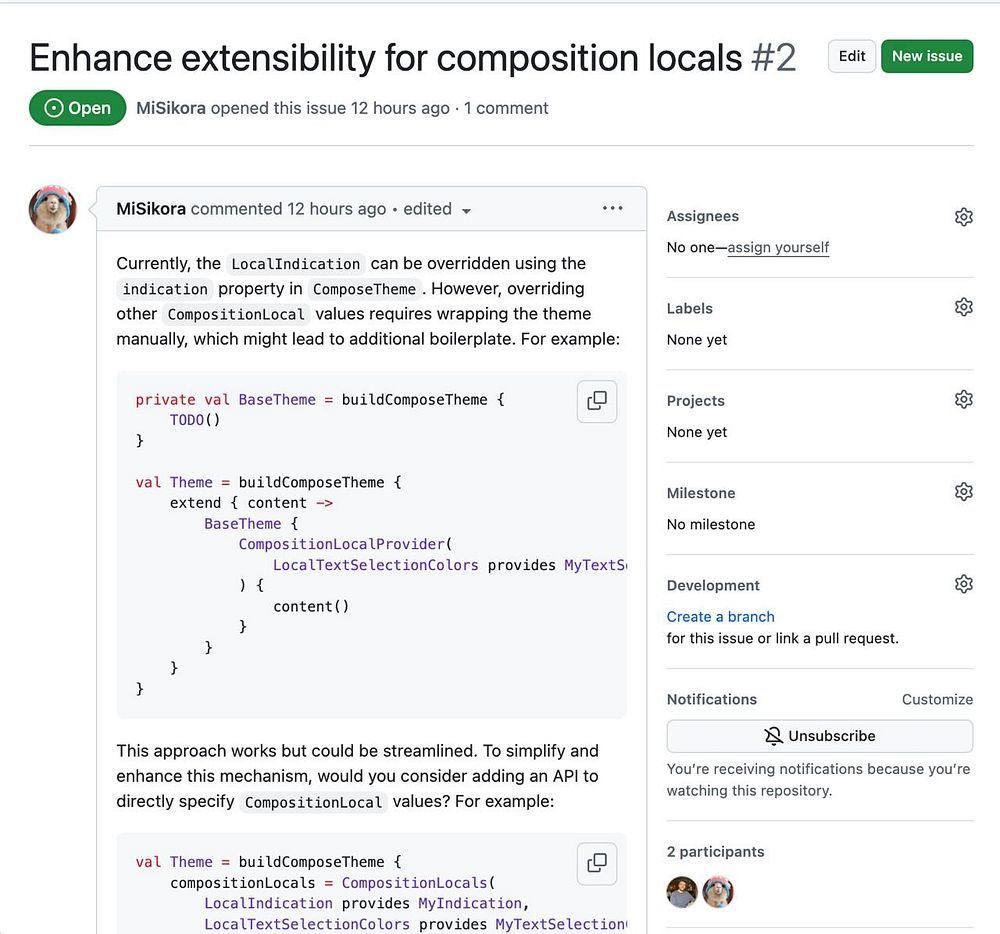Click the Labels heading
This screenshot has height=934, width=1000.
(689, 309)
